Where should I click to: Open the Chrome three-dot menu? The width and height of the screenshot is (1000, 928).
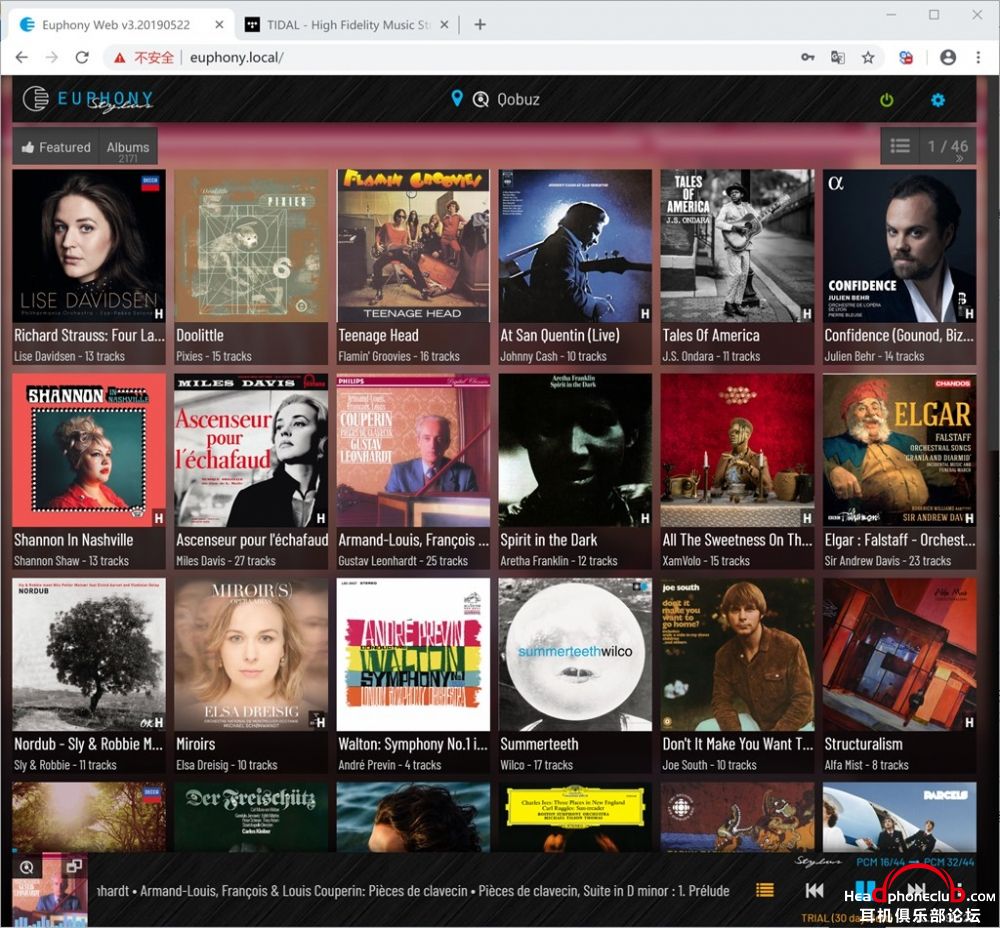click(x=978, y=57)
